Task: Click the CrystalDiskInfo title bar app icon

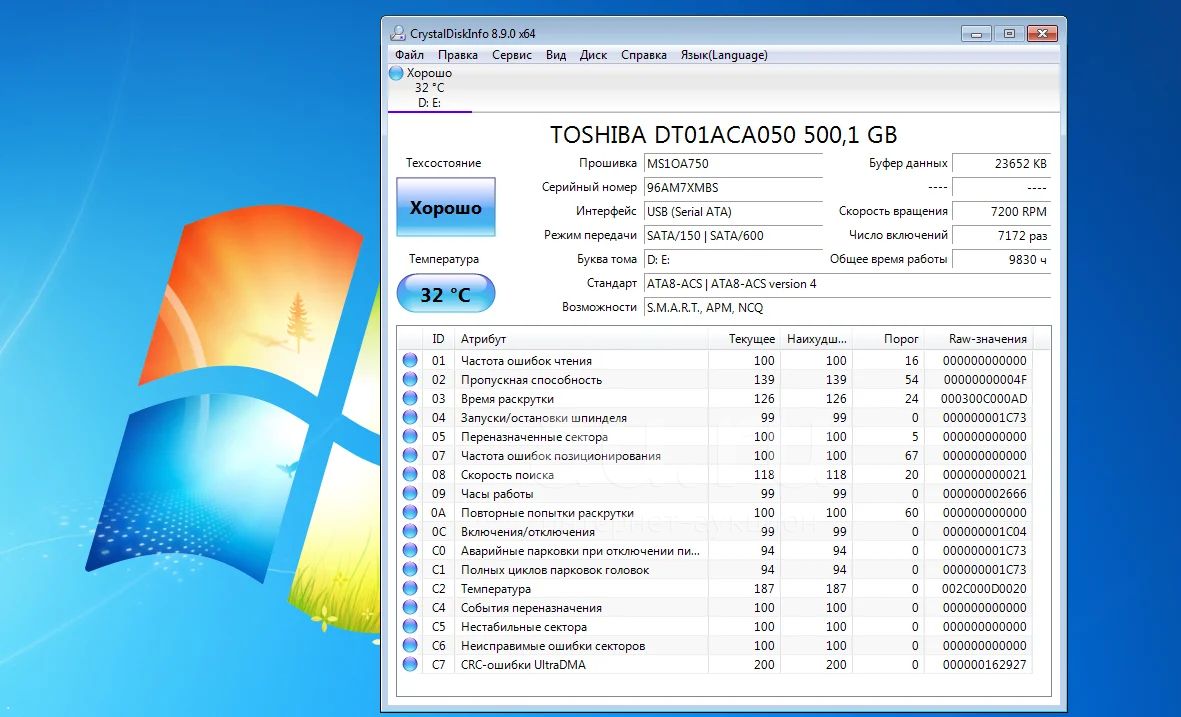Action: [398, 33]
